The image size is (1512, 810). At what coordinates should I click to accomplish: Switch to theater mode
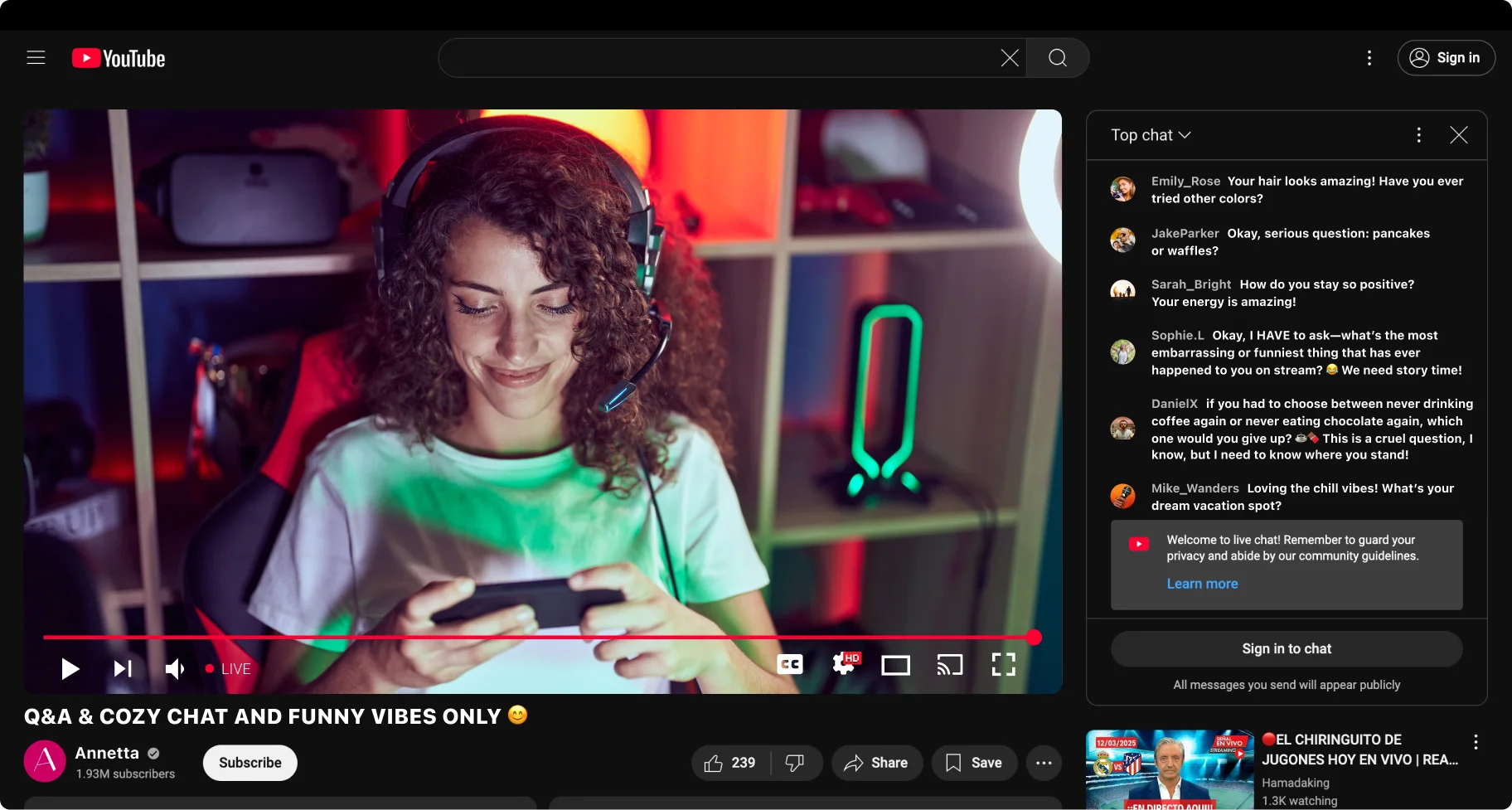click(x=895, y=665)
